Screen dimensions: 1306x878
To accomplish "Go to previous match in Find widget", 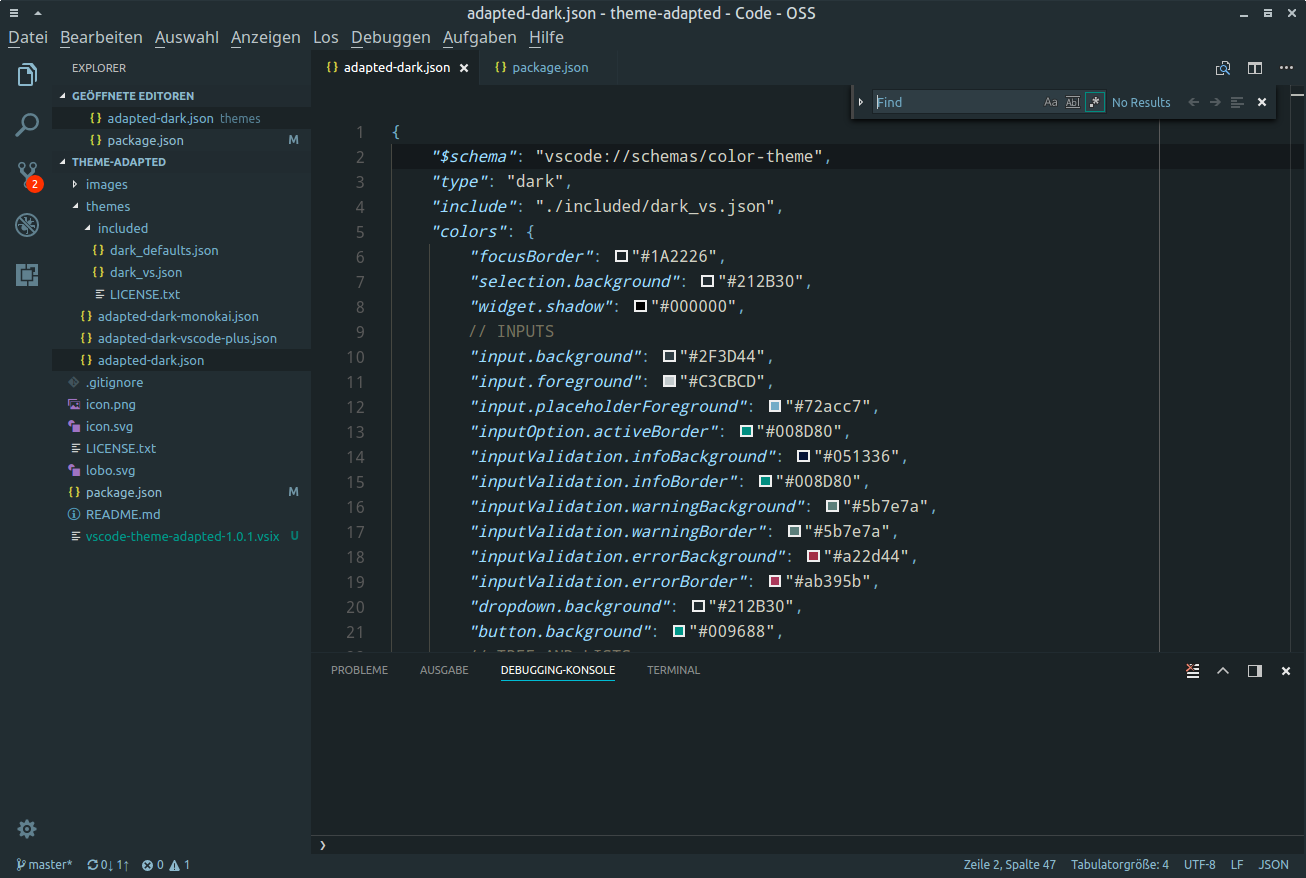I will (x=1193, y=102).
